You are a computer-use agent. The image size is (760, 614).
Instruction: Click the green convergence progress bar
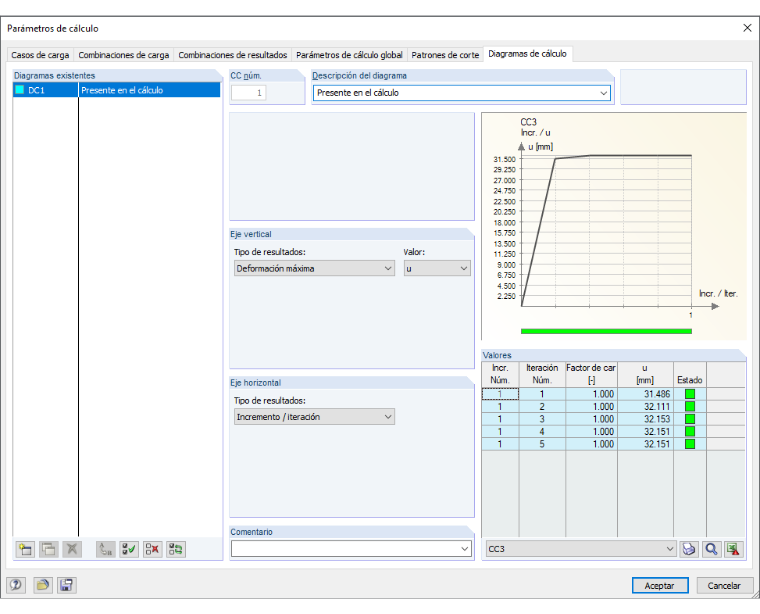[x=606, y=331]
